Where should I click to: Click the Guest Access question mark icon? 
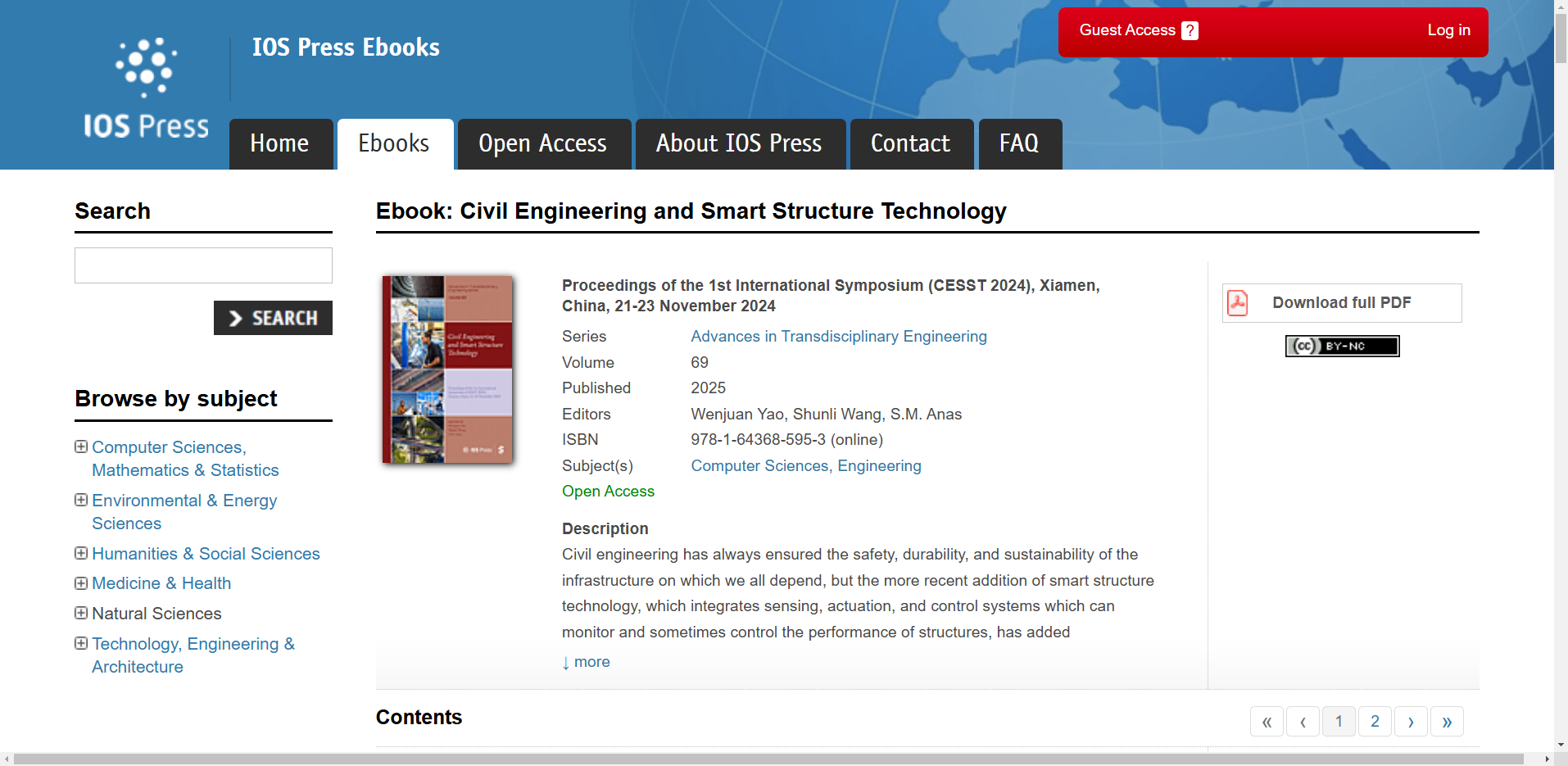tap(1190, 30)
